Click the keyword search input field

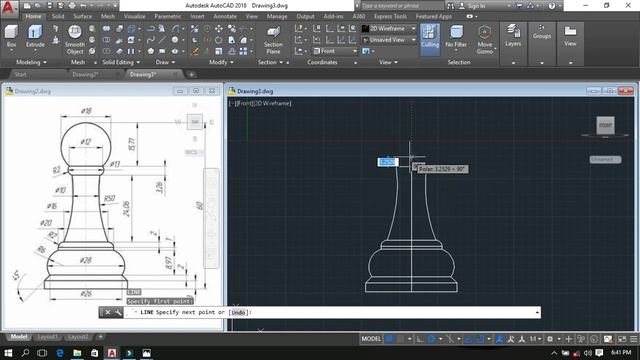(402, 6)
